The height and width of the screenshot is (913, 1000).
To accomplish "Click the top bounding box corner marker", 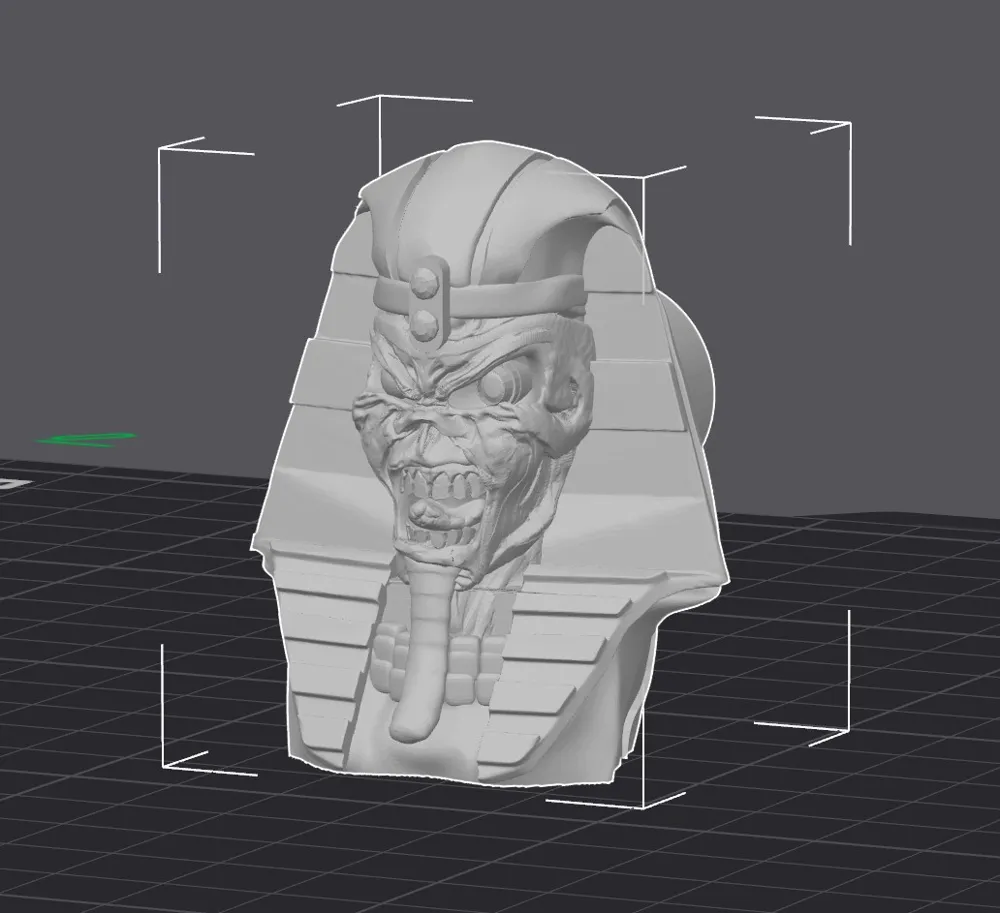I will (380, 97).
